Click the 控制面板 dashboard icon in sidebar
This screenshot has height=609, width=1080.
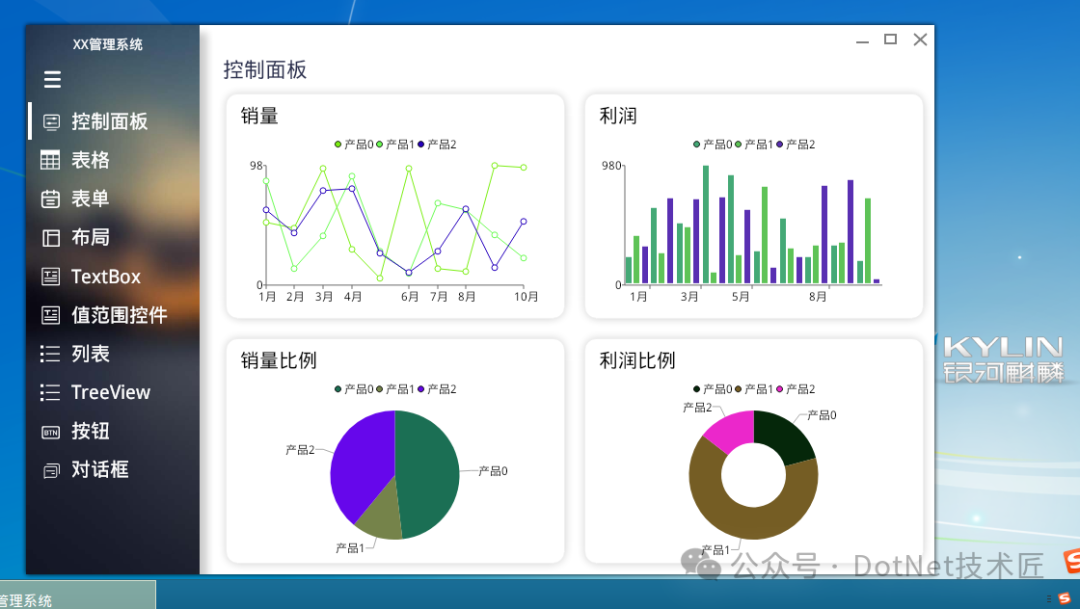click(51, 122)
